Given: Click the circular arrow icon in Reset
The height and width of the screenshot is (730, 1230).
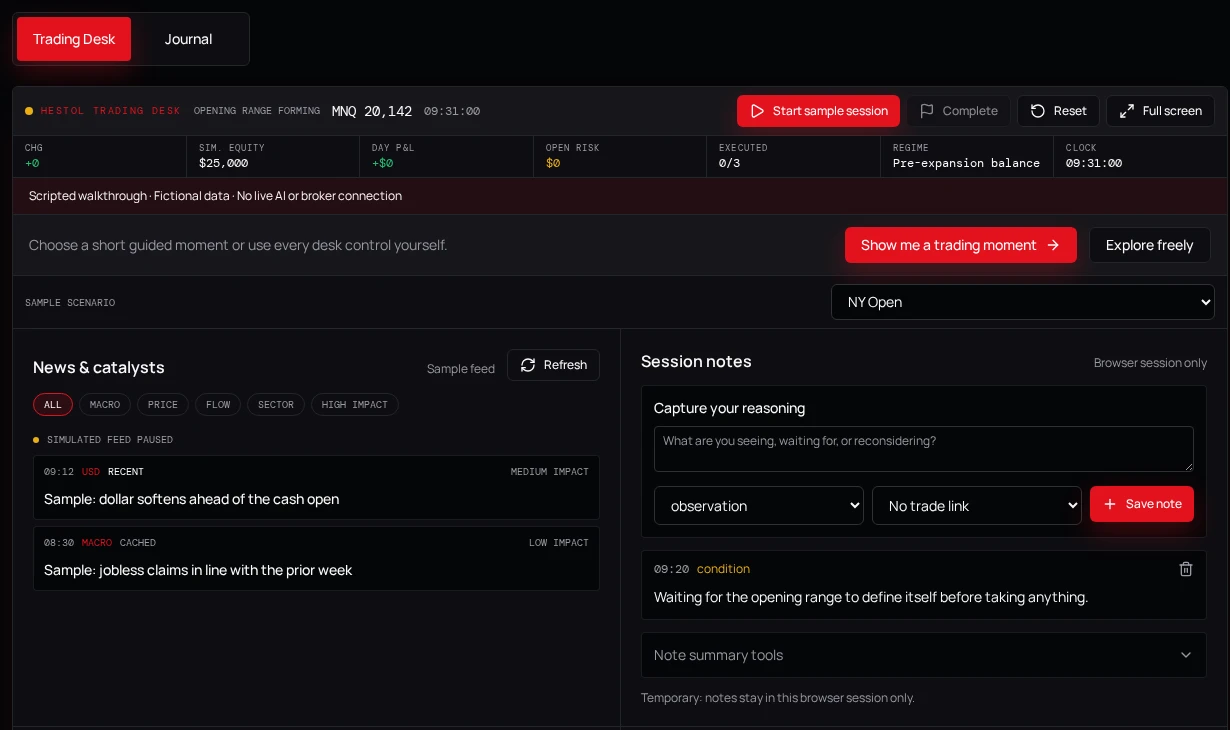Looking at the screenshot, I should point(1038,111).
